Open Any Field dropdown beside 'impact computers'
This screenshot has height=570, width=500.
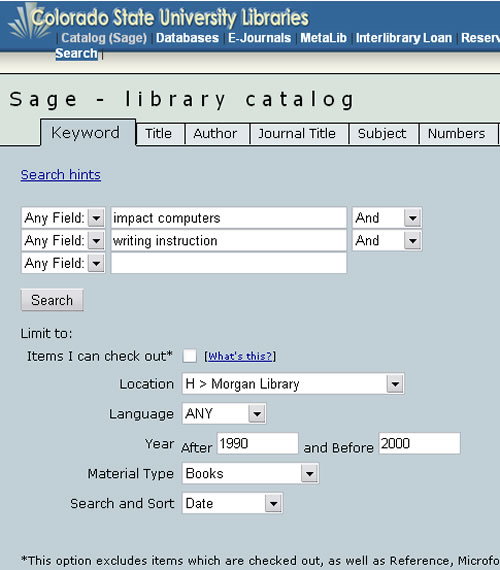63,218
